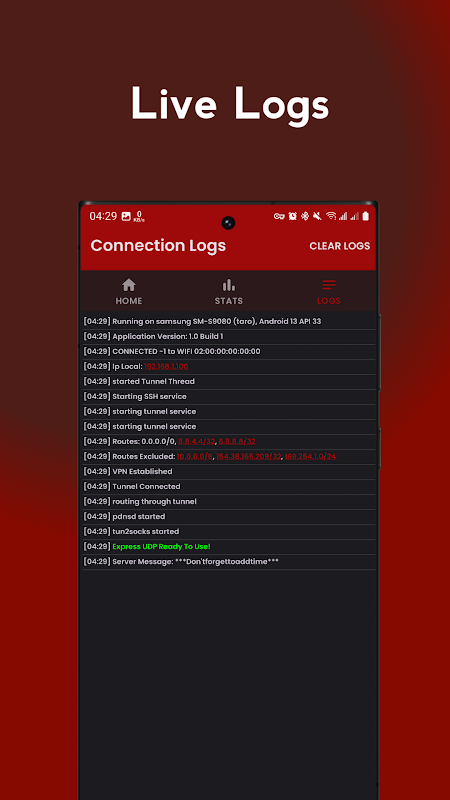Open the Home tab house icon

coord(129,285)
